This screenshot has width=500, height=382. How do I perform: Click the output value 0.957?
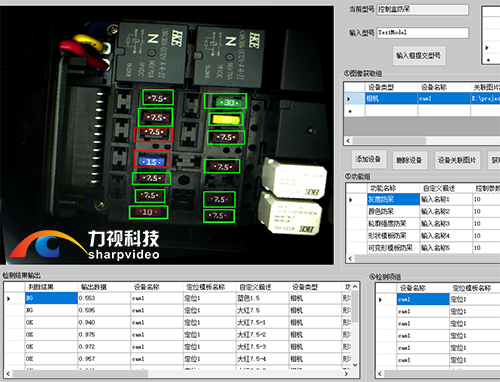[104, 359]
